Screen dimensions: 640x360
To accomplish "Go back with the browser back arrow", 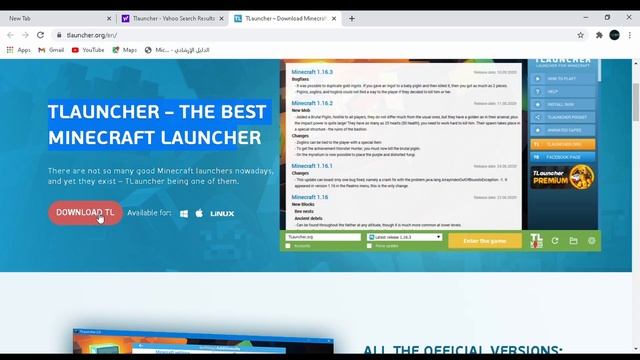I will [10, 35].
